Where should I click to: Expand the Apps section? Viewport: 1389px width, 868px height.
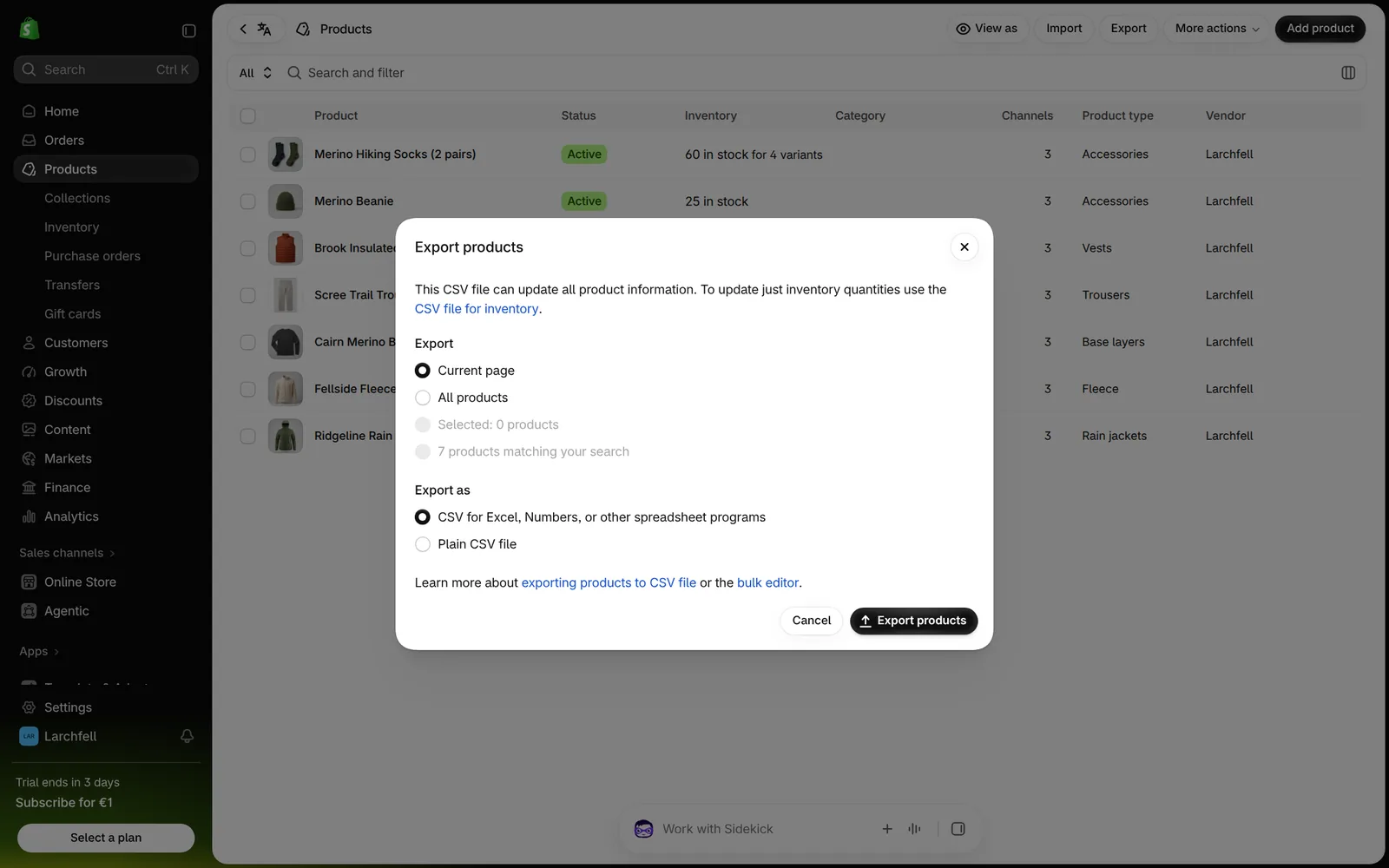tap(39, 652)
